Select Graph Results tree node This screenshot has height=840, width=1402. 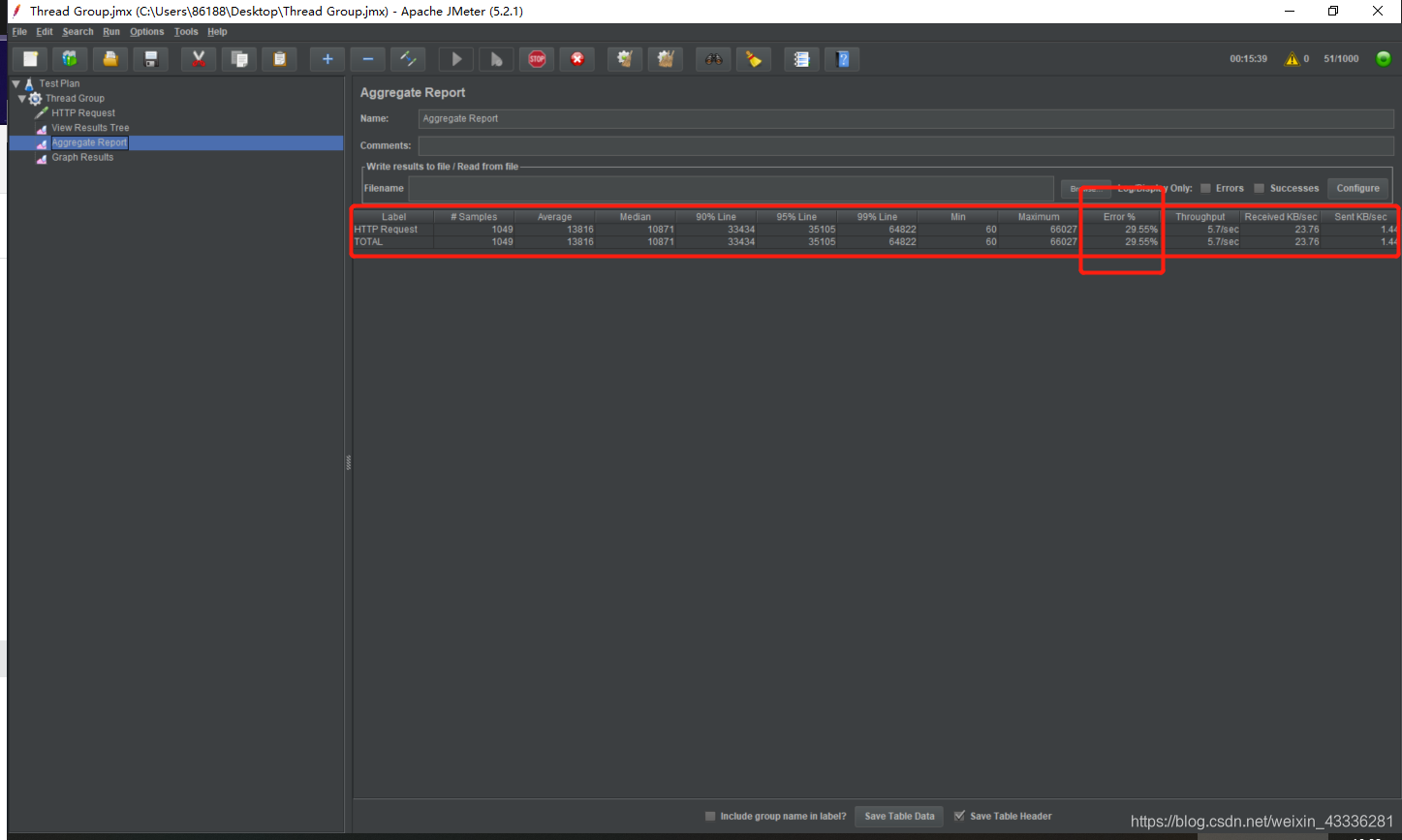82,157
